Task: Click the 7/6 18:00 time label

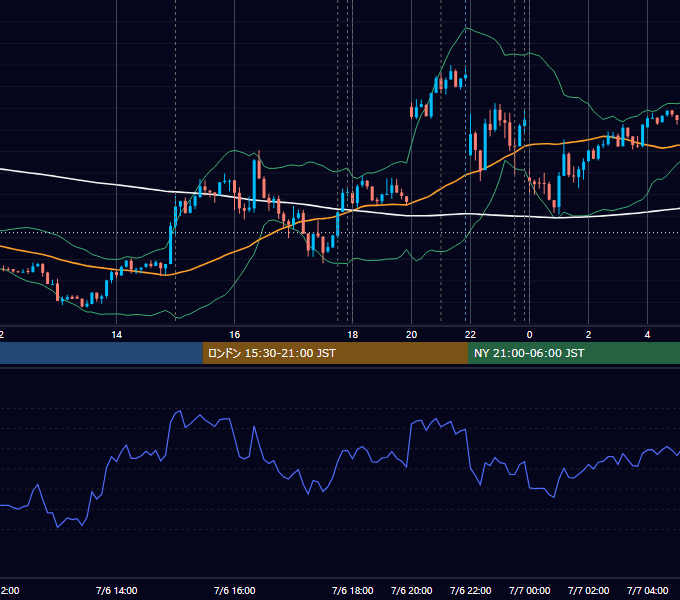Action: (353, 590)
